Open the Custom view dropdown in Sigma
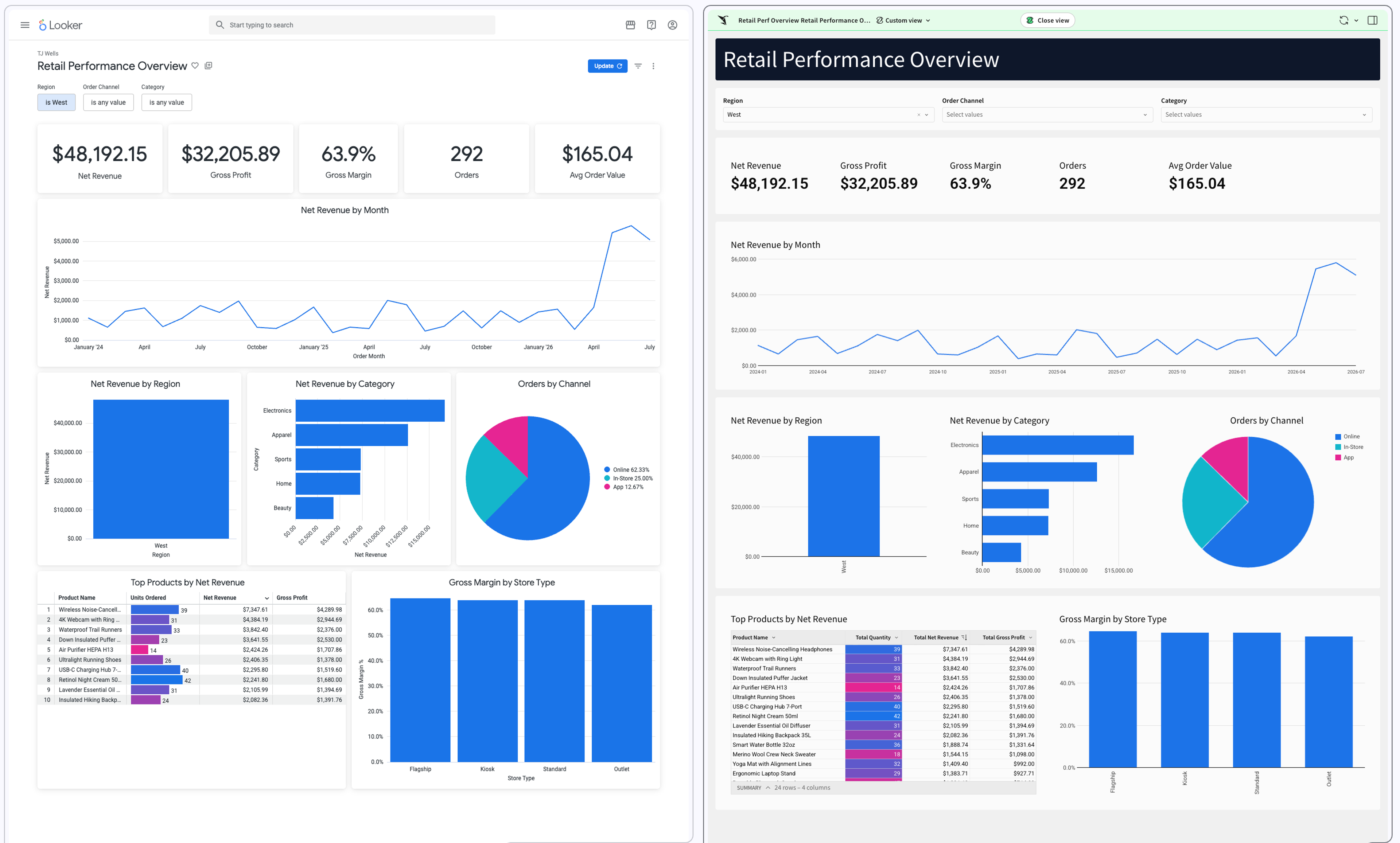Image resolution: width=1400 pixels, height=843 pixels. tap(903, 20)
